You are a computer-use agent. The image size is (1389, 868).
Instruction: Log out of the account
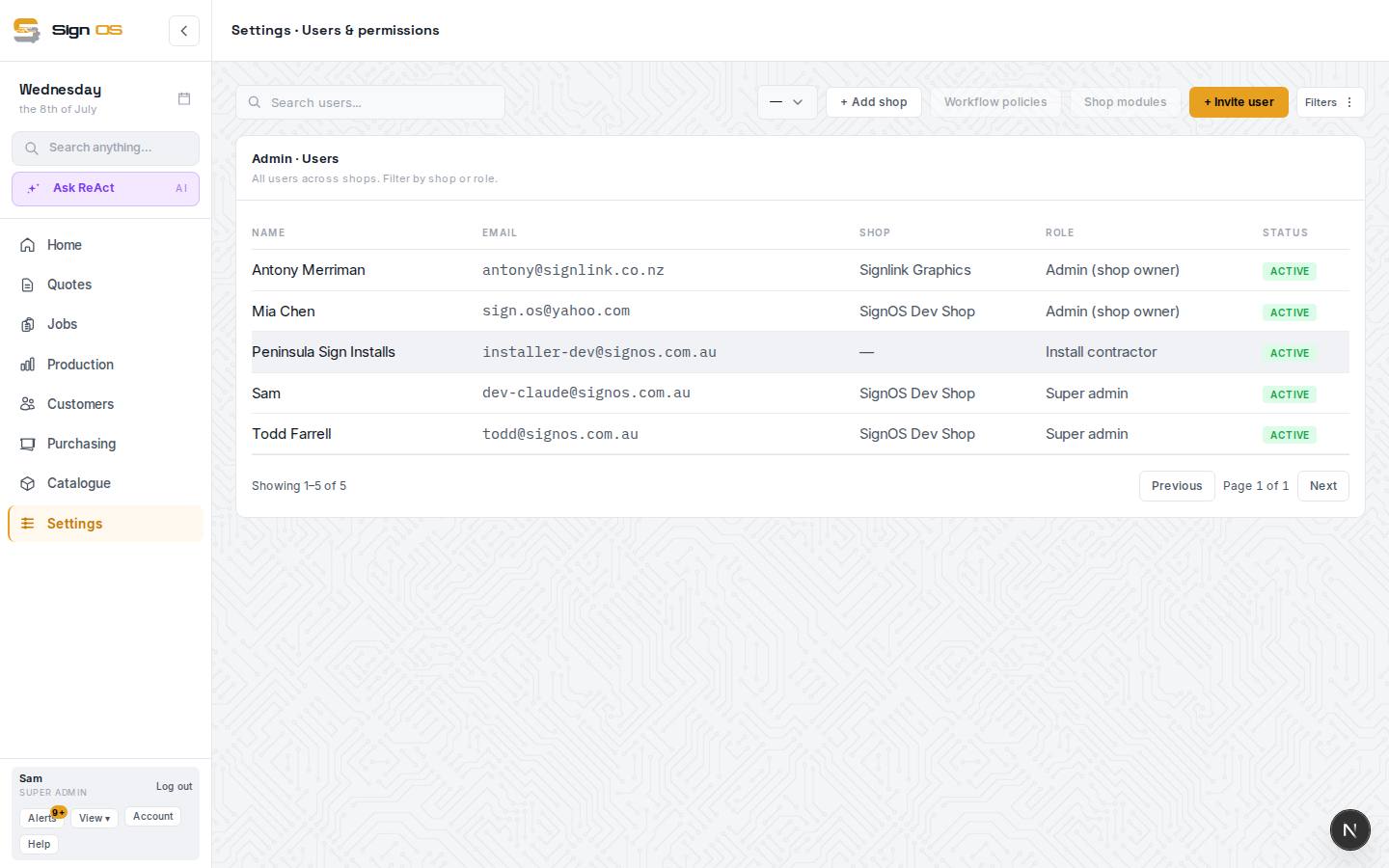(174, 786)
